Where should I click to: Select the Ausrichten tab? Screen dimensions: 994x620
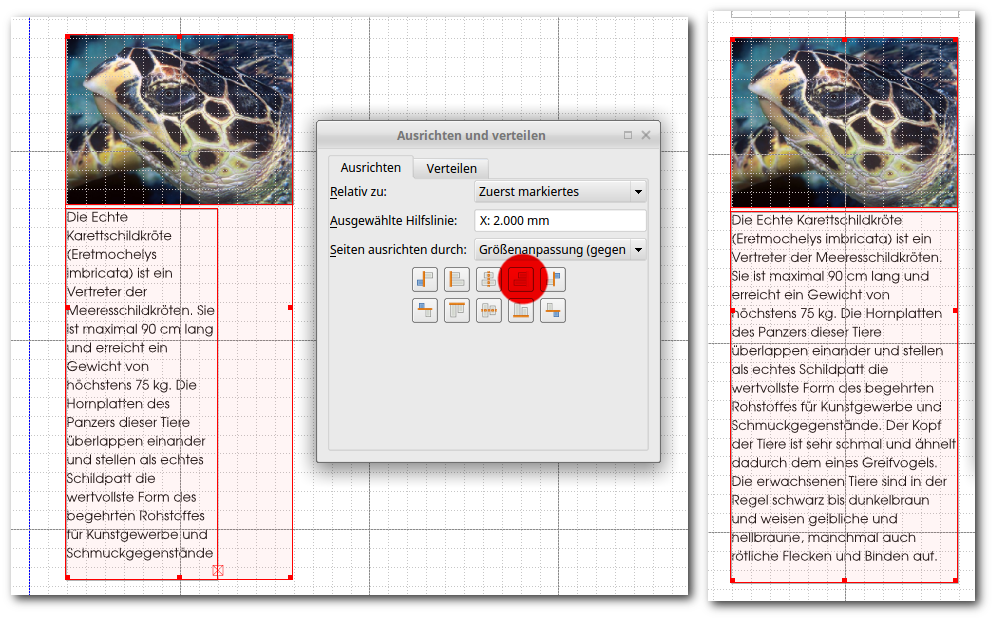[370, 168]
